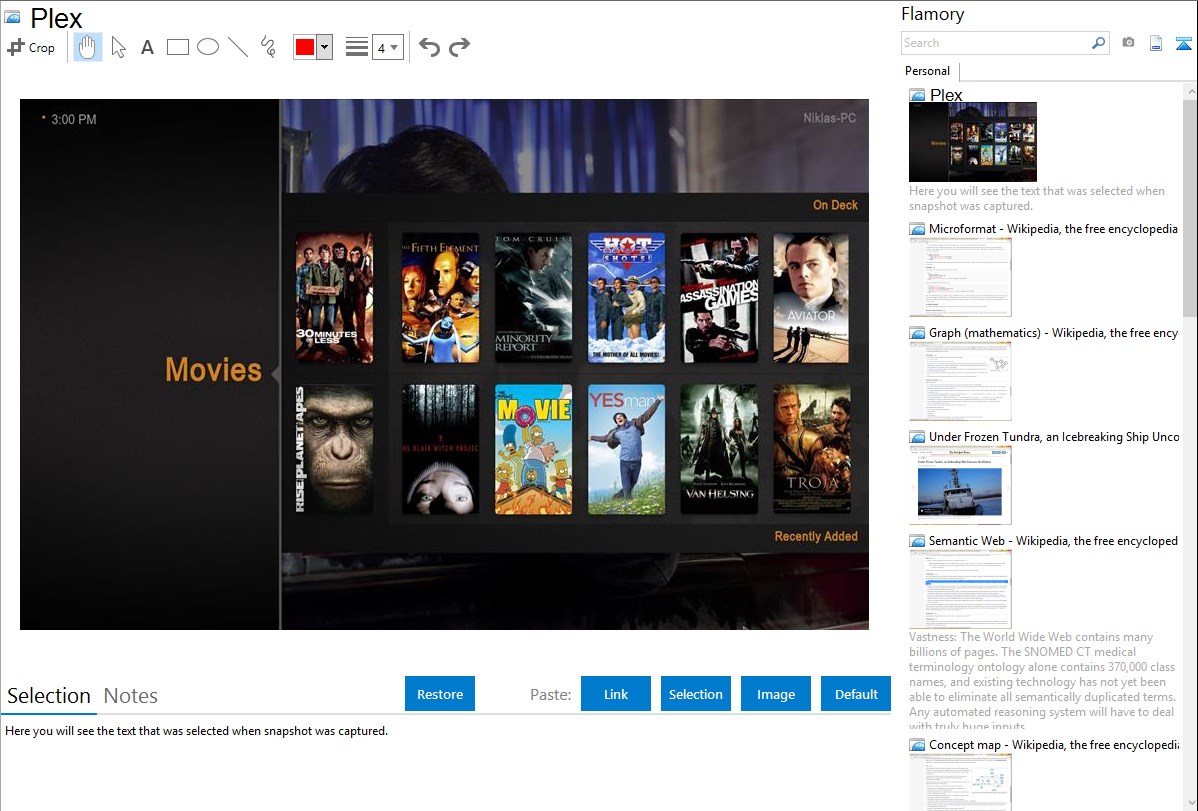Click the Semantic Web - Wikipedia title
This screenshot has height=811, width=1198.
tap(1053, 540)
